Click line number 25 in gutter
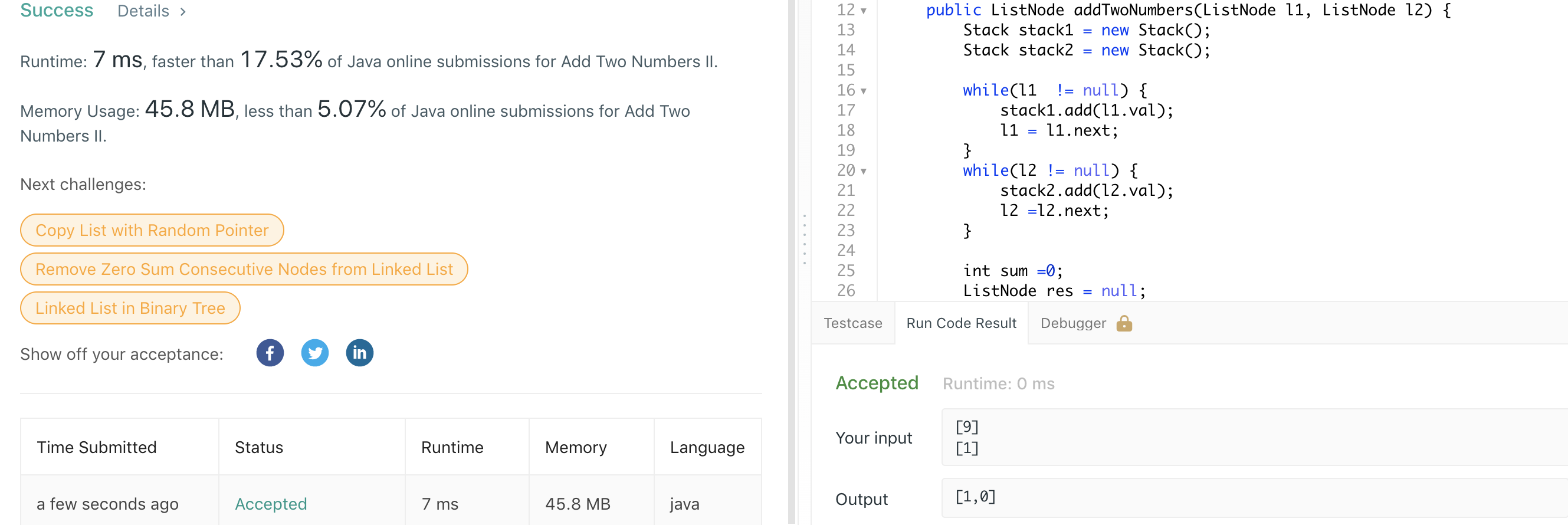The width and height of the screenshot is (1568, 525). [x=845, y=271]
